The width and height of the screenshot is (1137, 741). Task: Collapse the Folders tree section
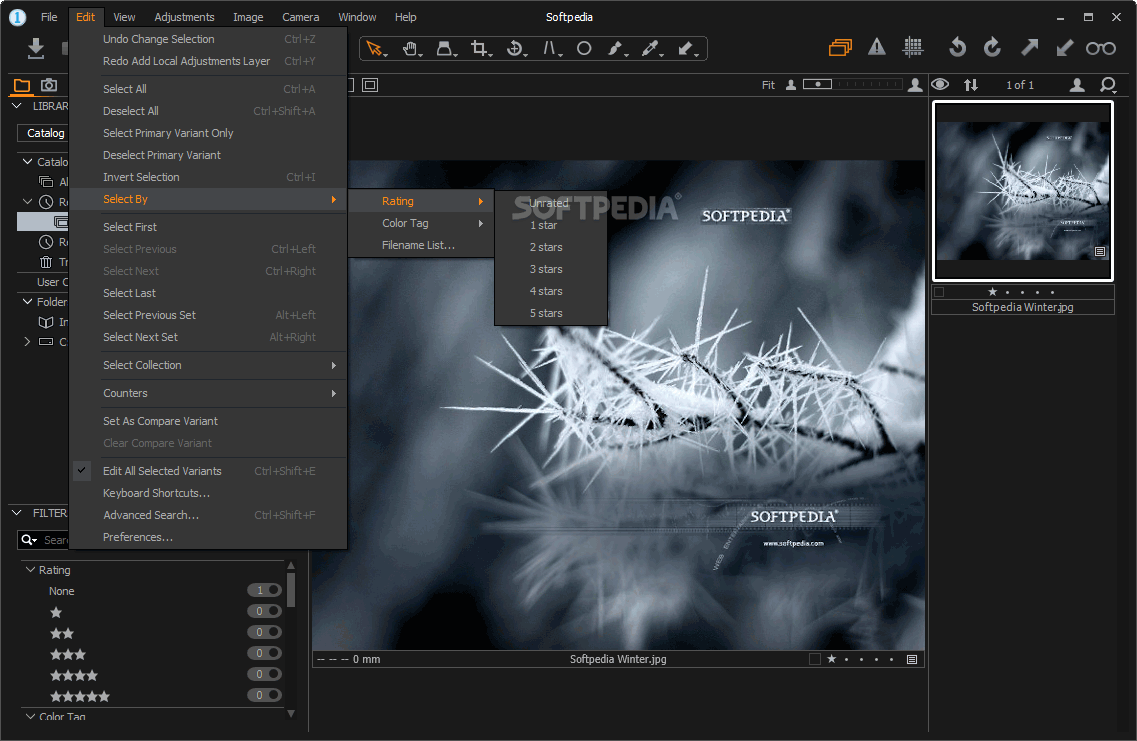28,302
